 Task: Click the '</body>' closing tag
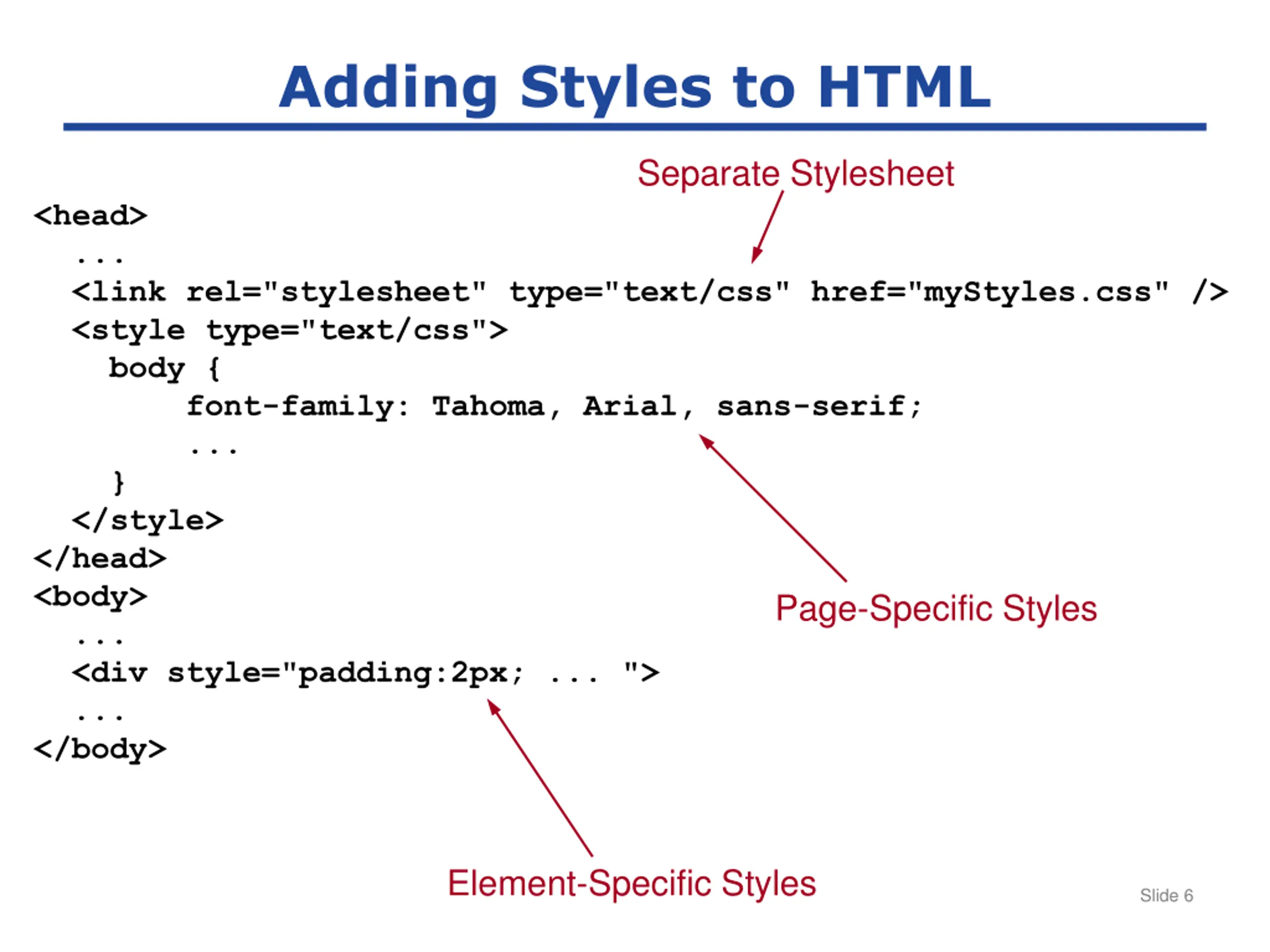(x=100, y=749)
